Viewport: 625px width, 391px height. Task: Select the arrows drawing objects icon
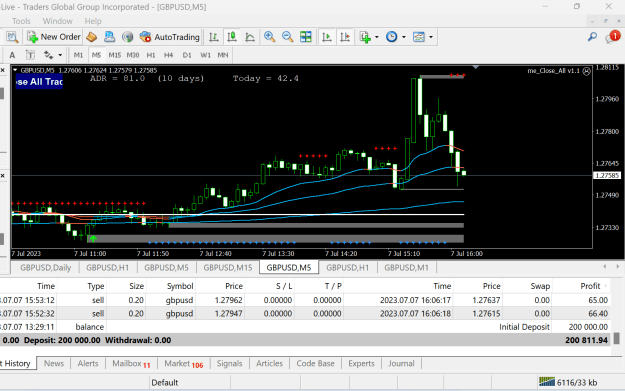[x=48, y=55]
